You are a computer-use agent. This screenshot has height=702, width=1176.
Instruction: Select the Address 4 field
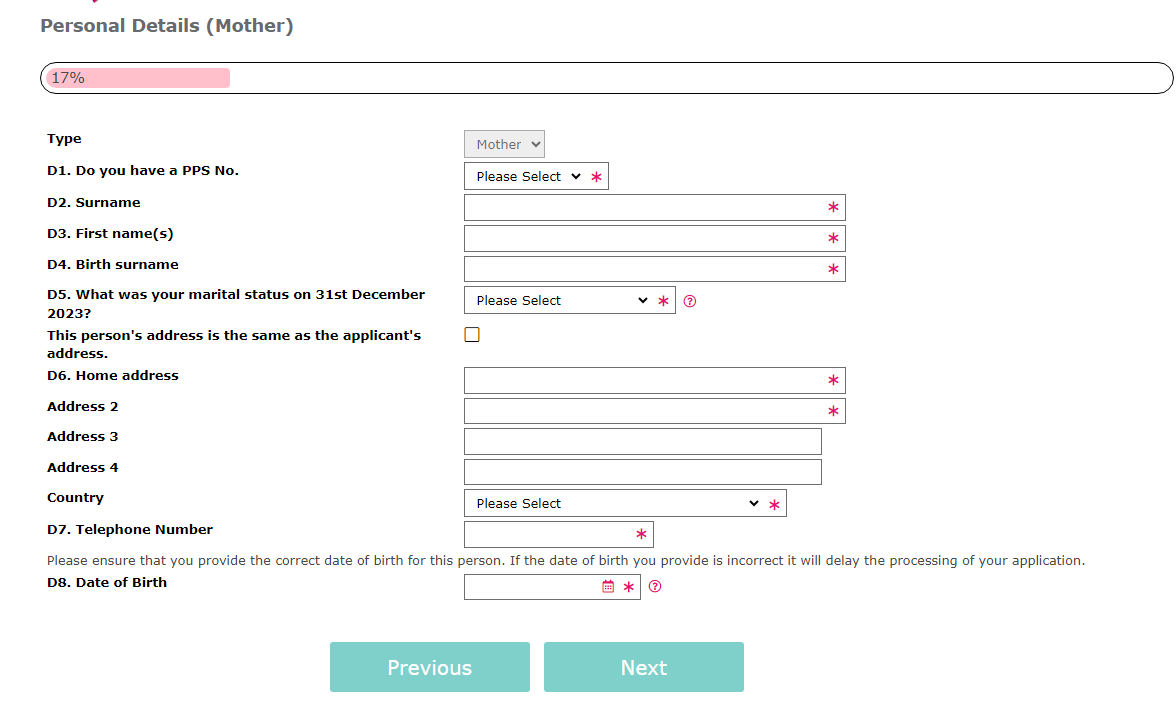(642, 472)
